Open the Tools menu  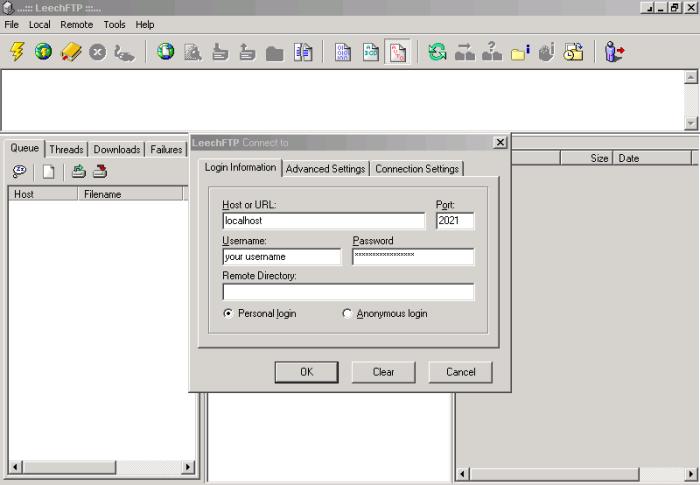(114, 24)
